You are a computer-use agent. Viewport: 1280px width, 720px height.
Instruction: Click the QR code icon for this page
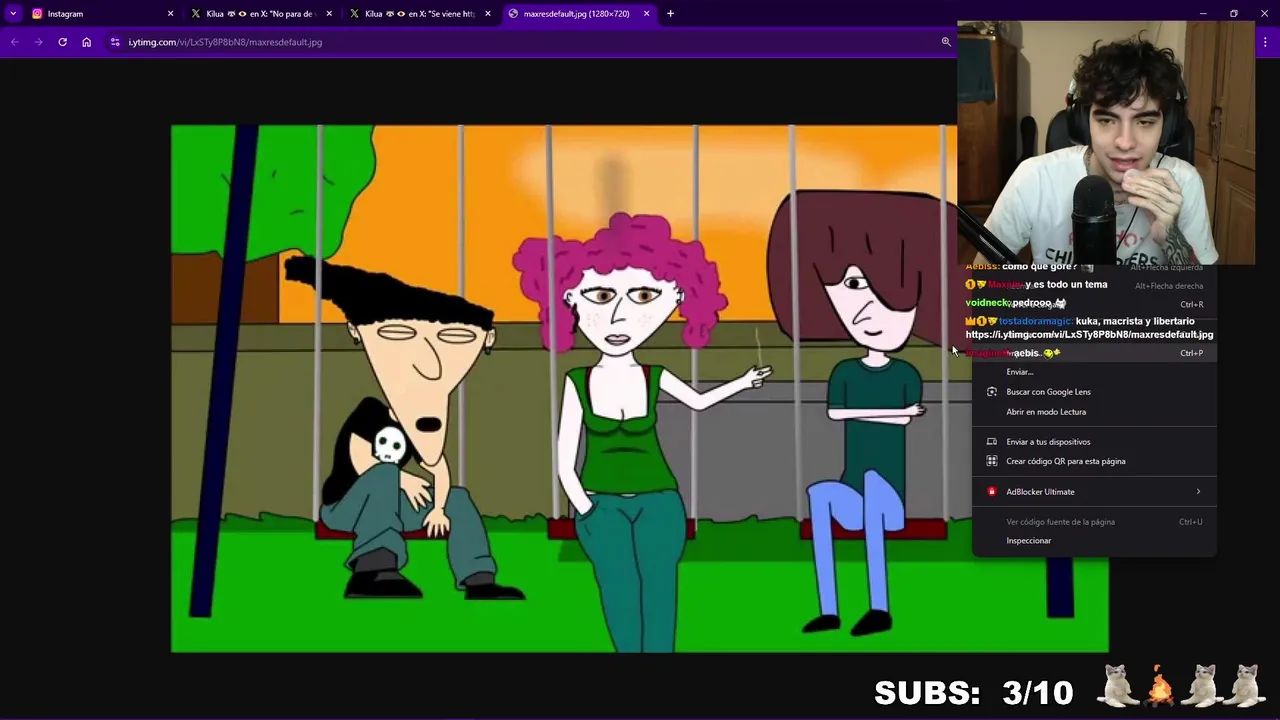(992, 461)
